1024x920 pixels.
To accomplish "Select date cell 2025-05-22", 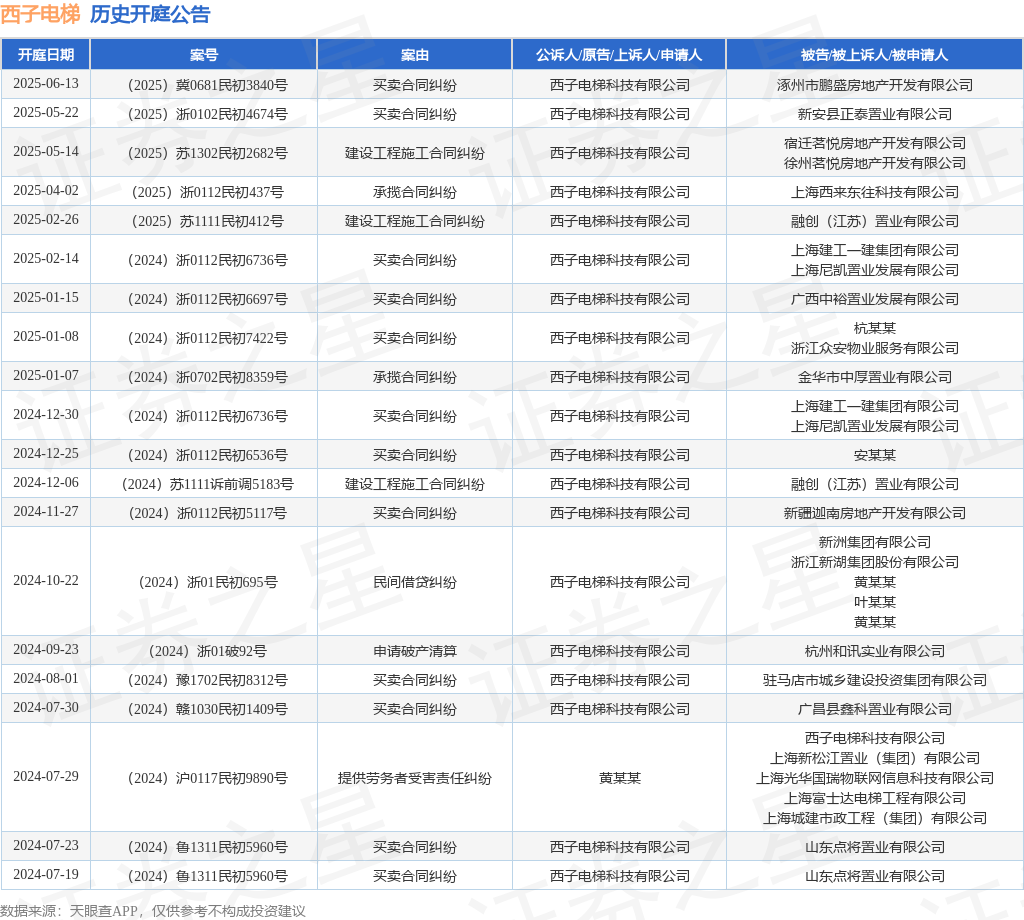I will coord(46,112).
